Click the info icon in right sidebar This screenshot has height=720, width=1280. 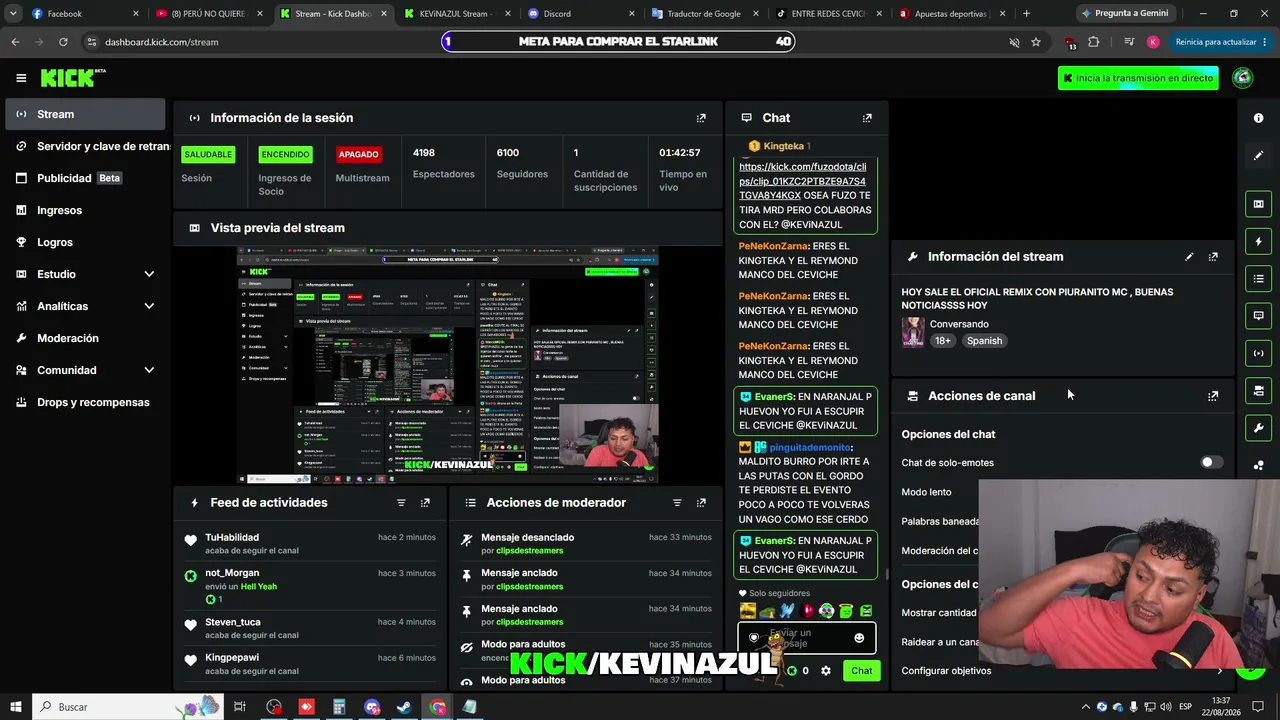[1258, 118]
